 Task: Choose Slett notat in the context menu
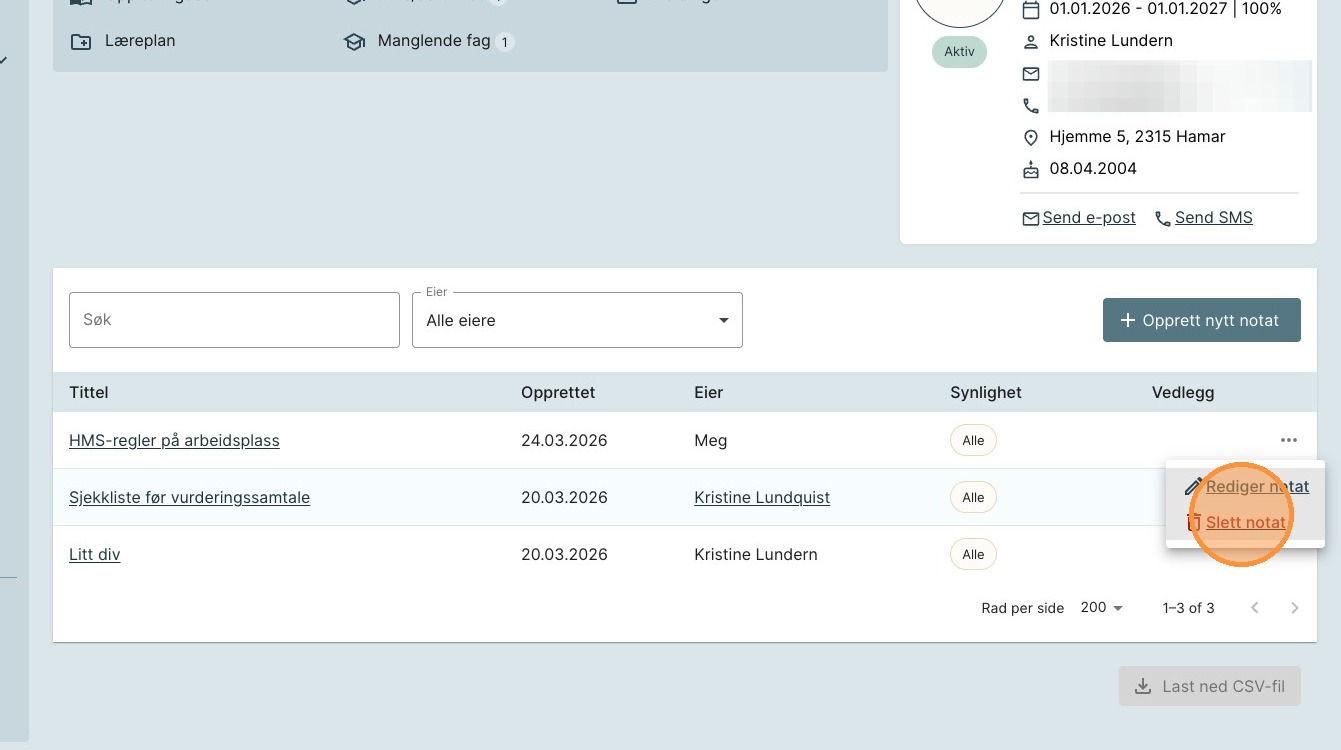click(1246, 522)
